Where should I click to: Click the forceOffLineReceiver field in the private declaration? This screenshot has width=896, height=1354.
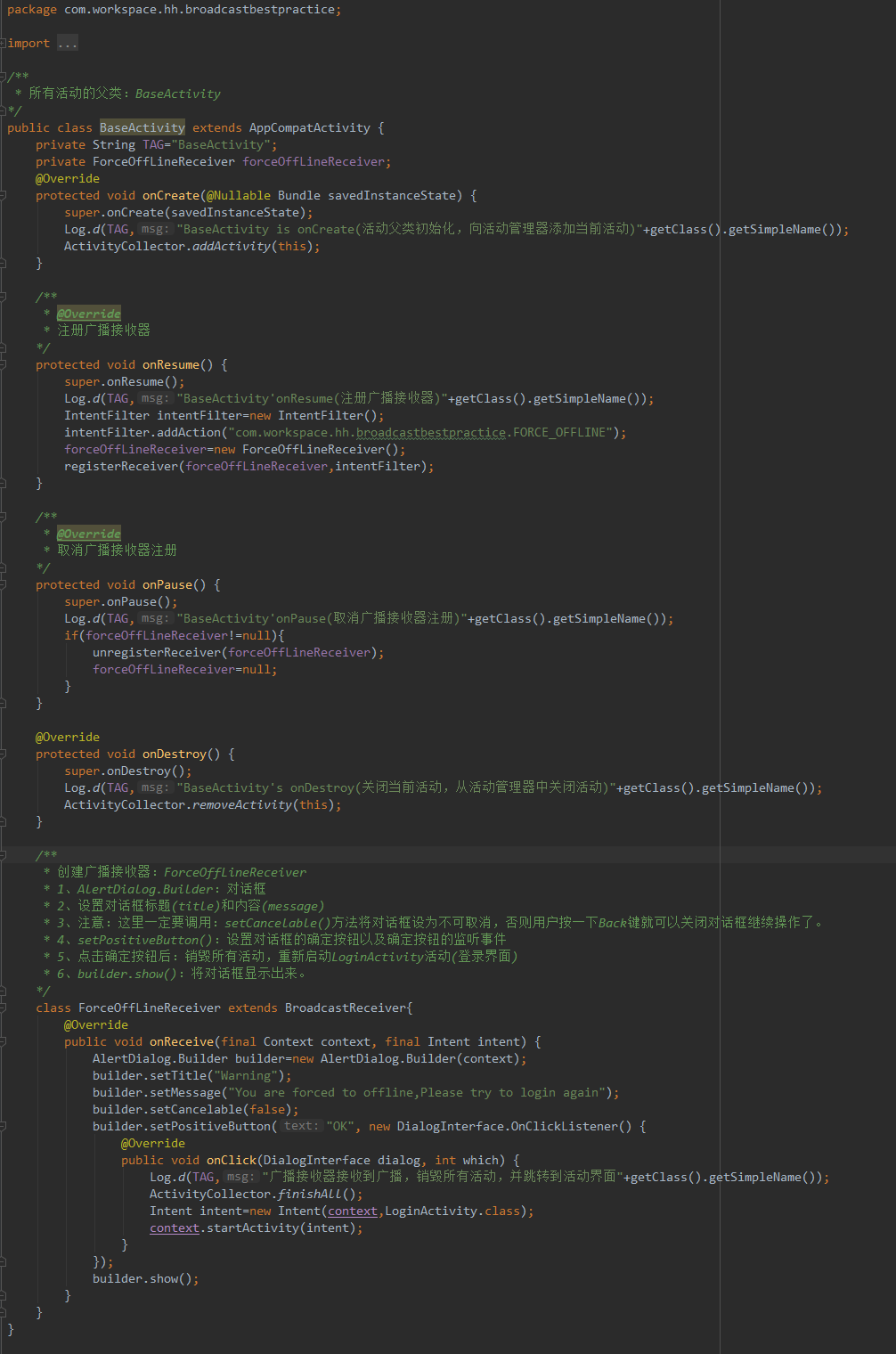pyautogui.click(x=314, y=161)
